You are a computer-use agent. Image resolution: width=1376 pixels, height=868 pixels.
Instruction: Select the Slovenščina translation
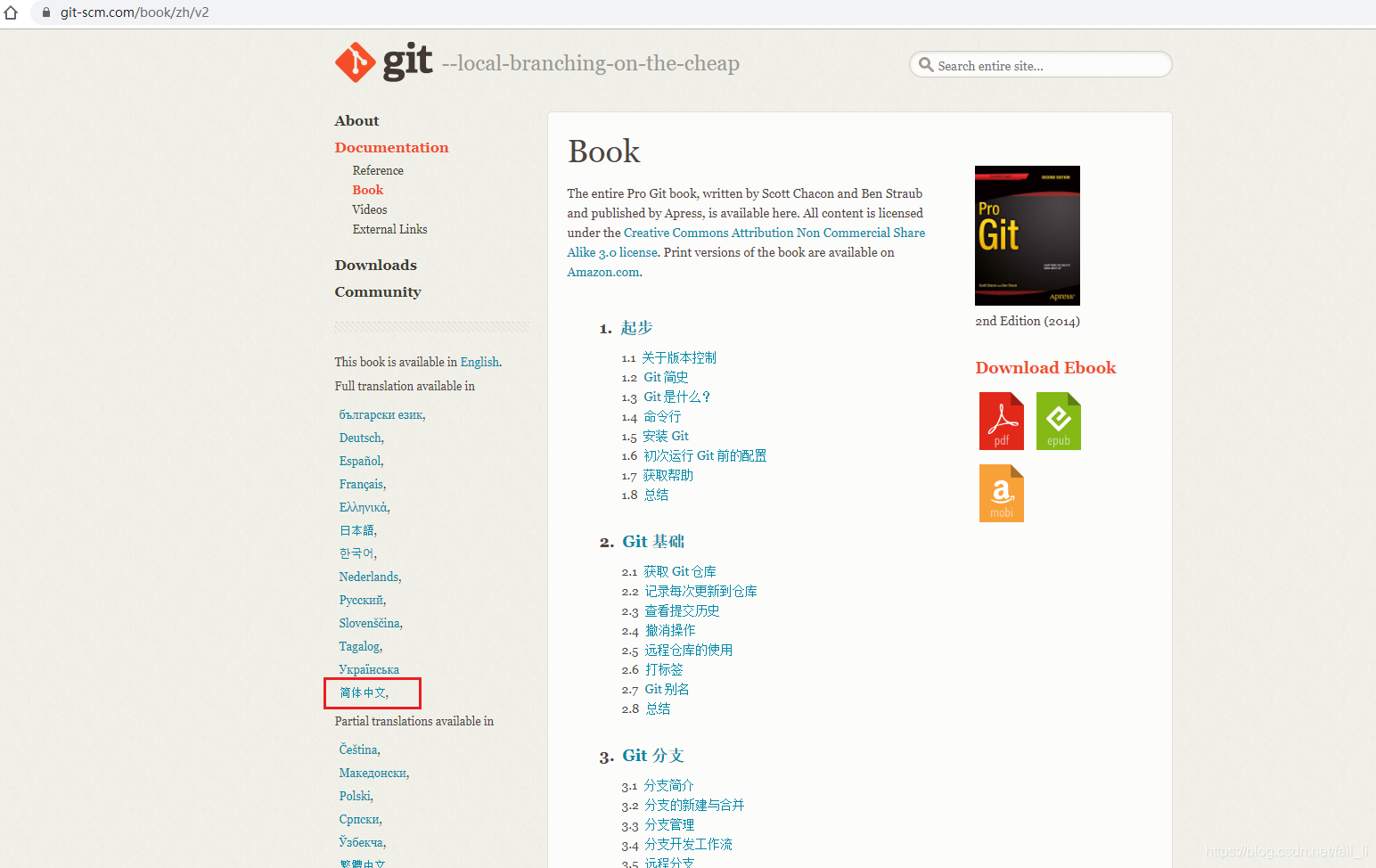[x=370, y=623]
